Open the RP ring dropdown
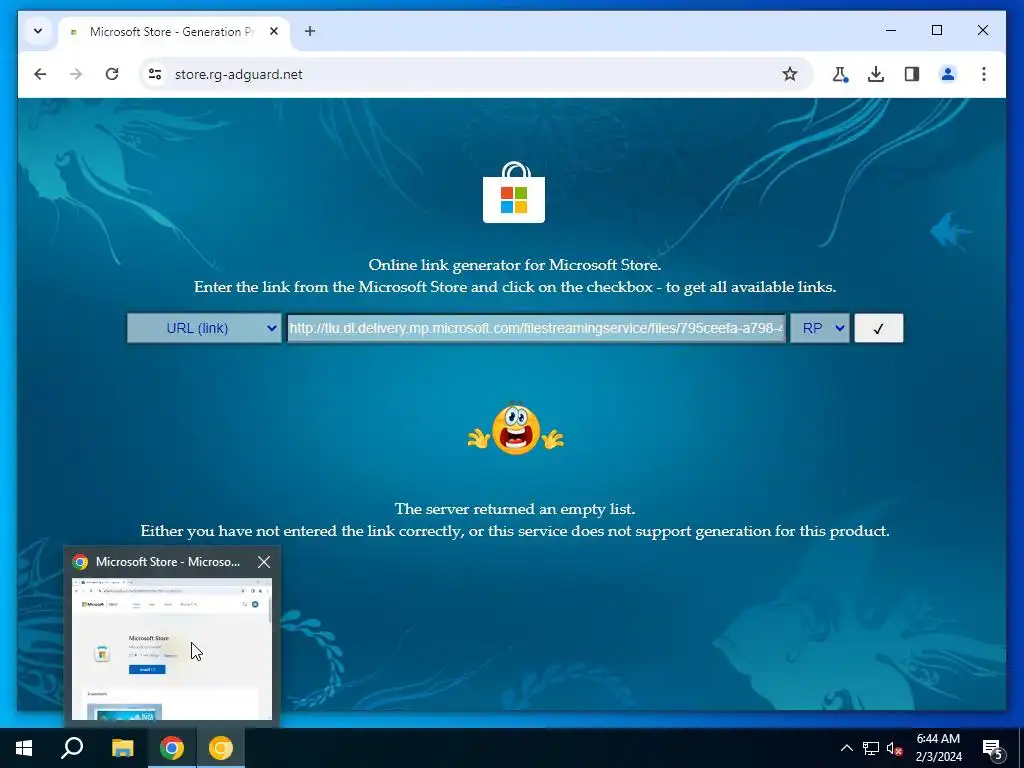This screenshot has width=1024, height=768. [x=820, y=328]
